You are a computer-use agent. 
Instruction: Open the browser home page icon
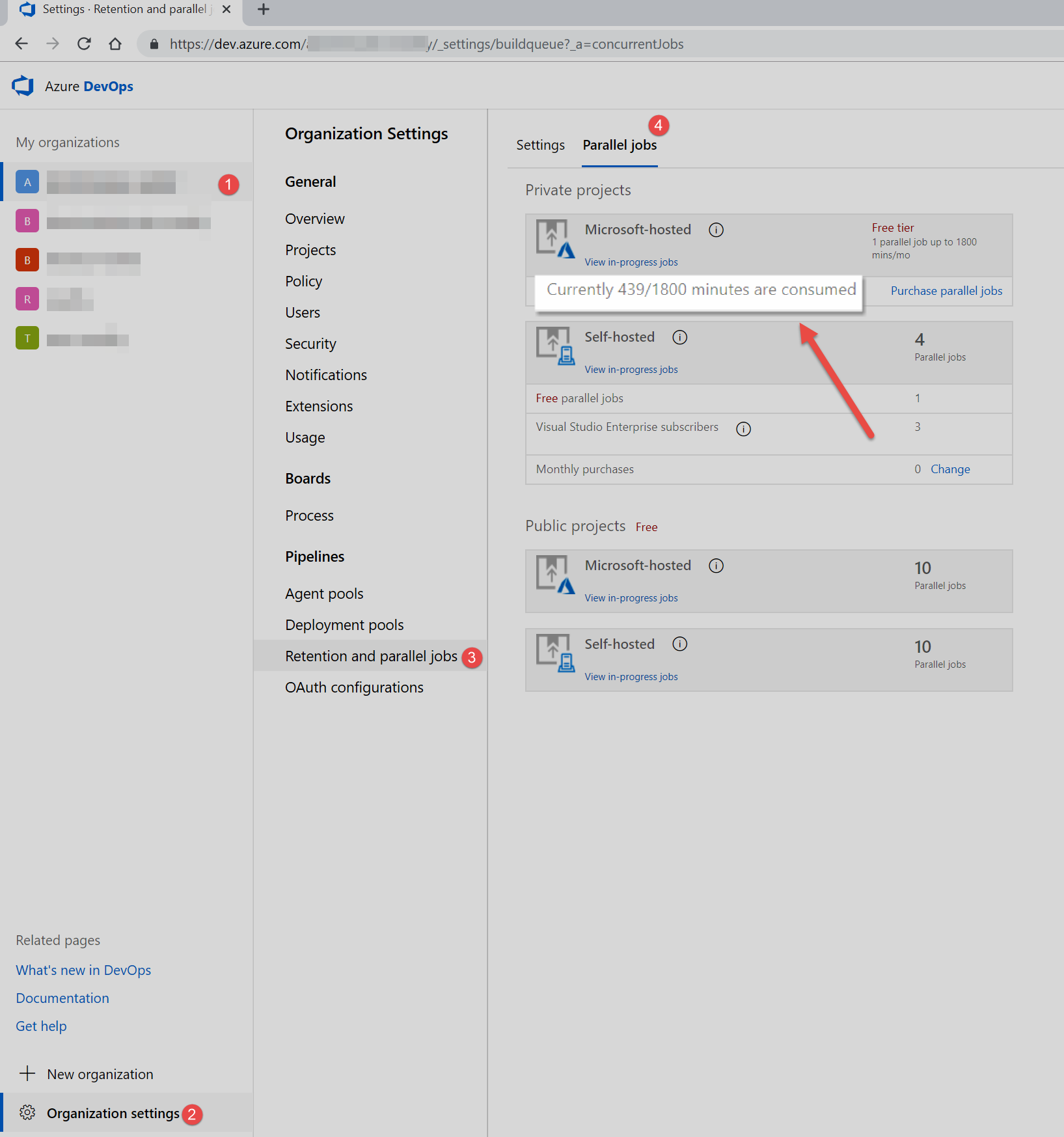115,44
